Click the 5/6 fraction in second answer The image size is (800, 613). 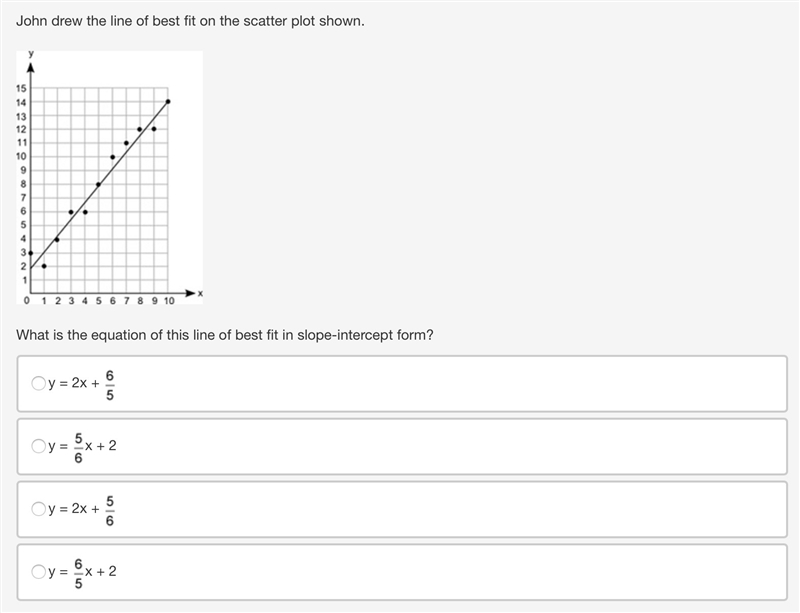tap(78, 448)
